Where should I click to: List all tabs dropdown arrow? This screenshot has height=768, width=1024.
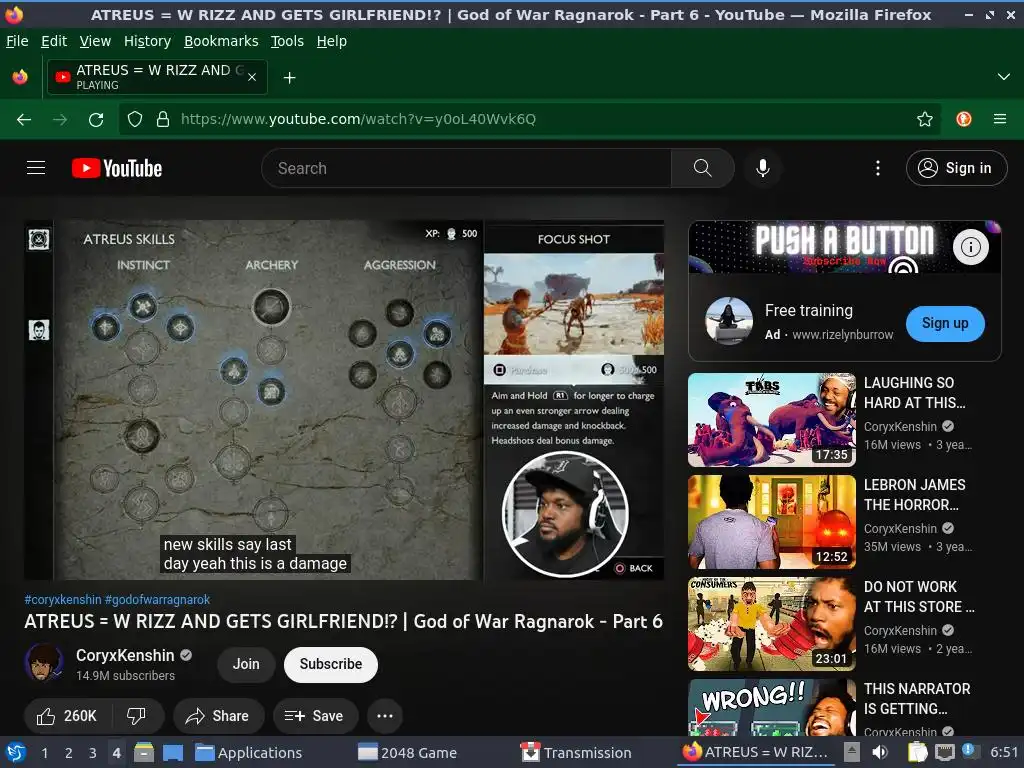coord(1003,77)
